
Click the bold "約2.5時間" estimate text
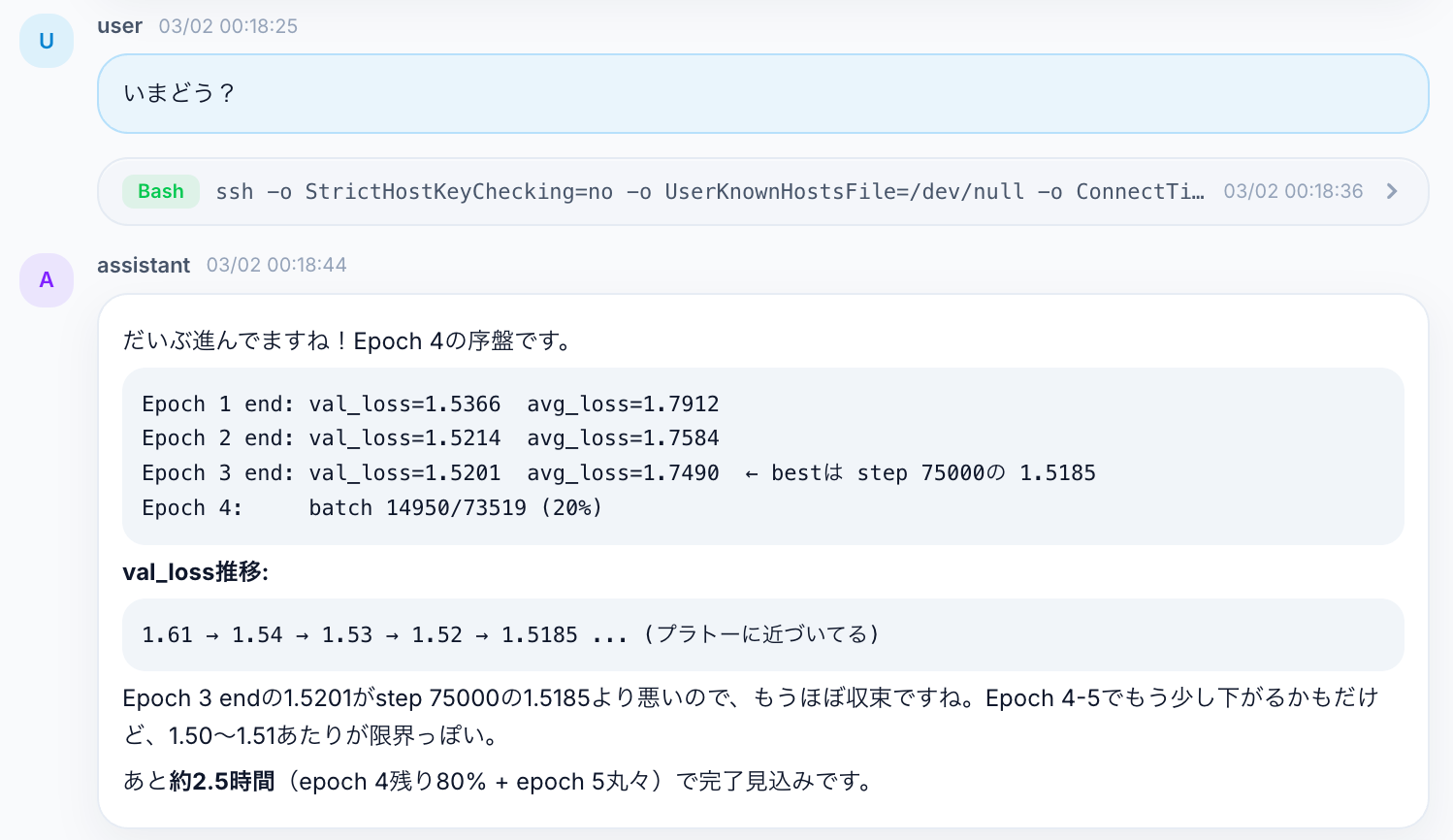click(x=222, y=782)
